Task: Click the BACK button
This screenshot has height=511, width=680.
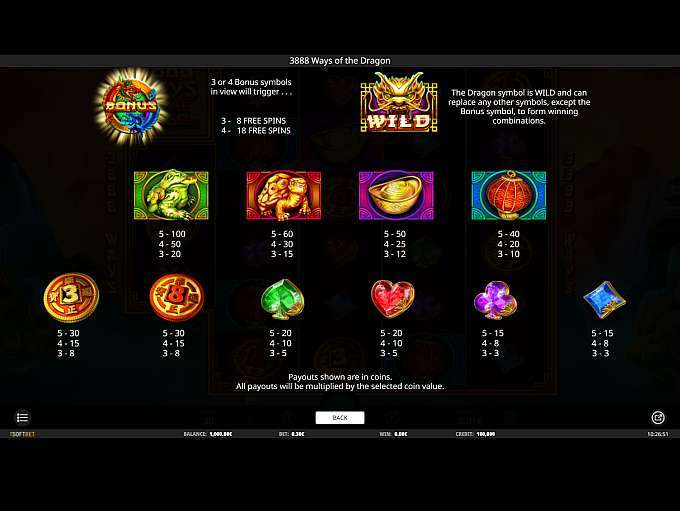Action: [x=340, y=417]
